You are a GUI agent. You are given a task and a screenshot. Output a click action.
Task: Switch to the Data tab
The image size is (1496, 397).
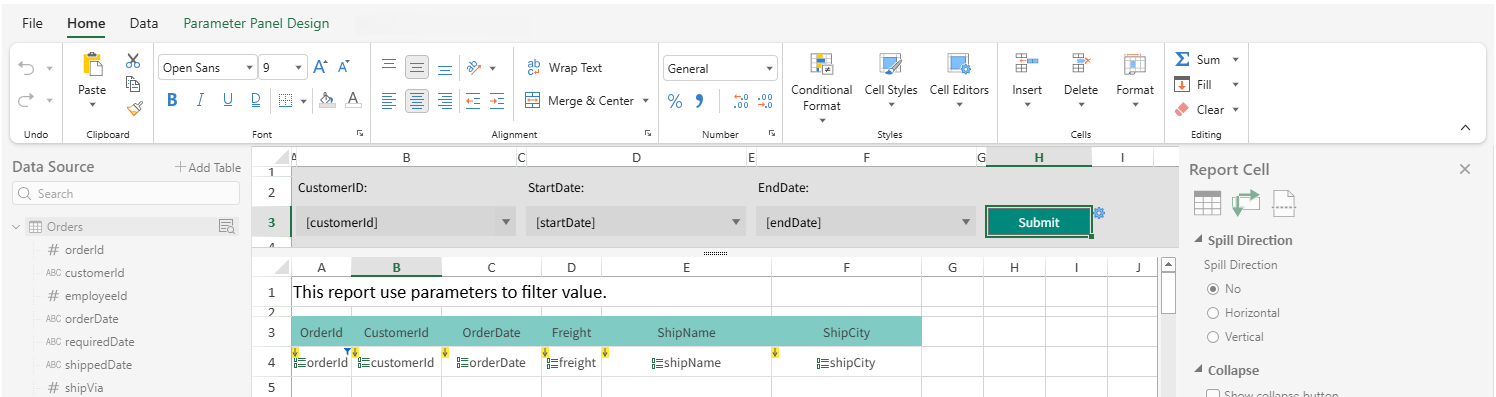144,23
